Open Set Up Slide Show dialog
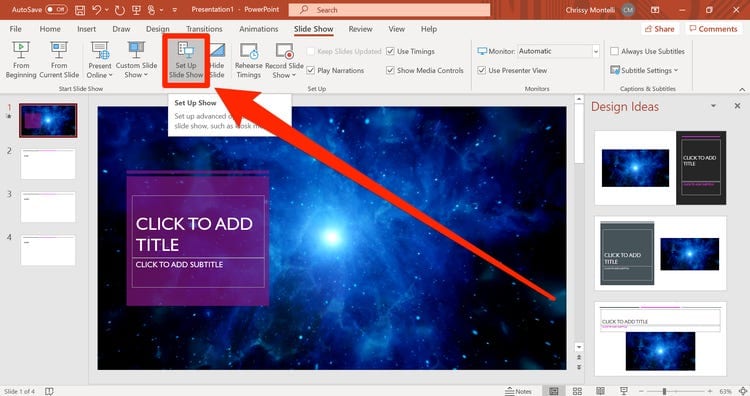This screenshot has width=750, height=396. click(186, 60)
